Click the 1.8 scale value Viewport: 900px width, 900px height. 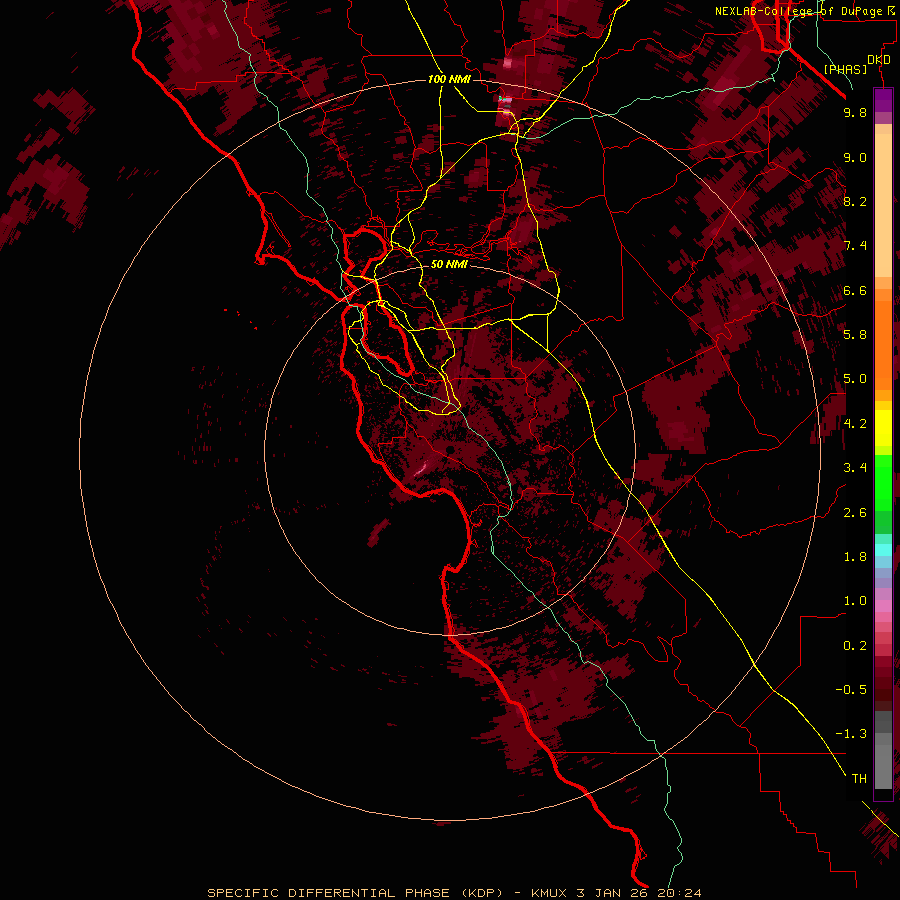pos(855,557)
